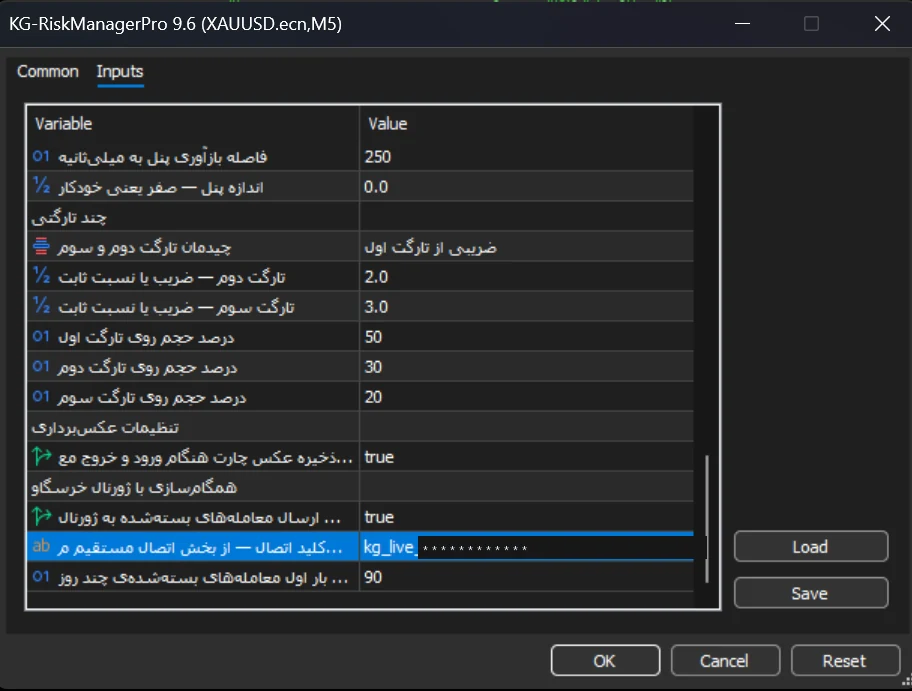Viewport: 912px width, 691px height.
Task: Click the value cell 30
Action: [x=527, y=367]
